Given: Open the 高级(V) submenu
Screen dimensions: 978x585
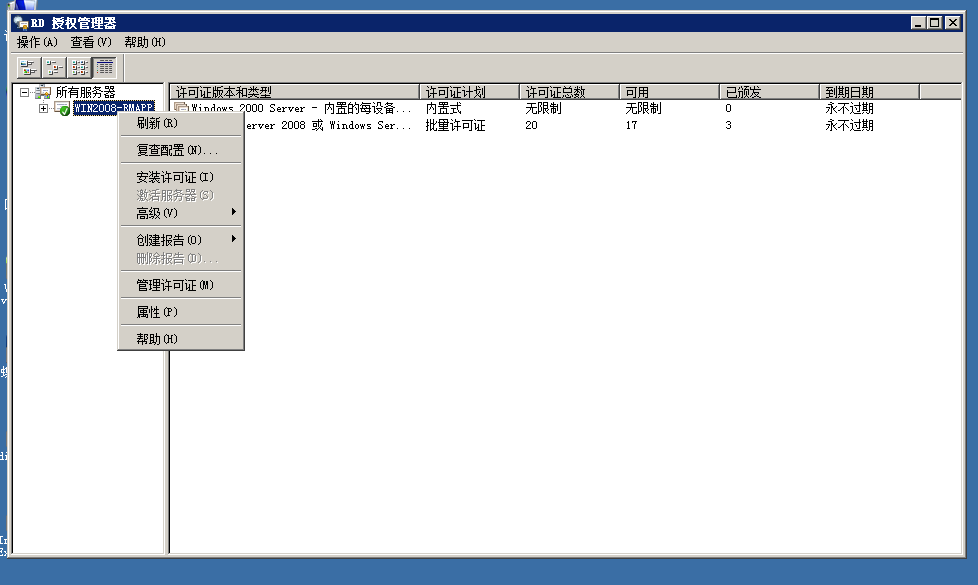Looking at the screenshot, I should pos(181,213).
